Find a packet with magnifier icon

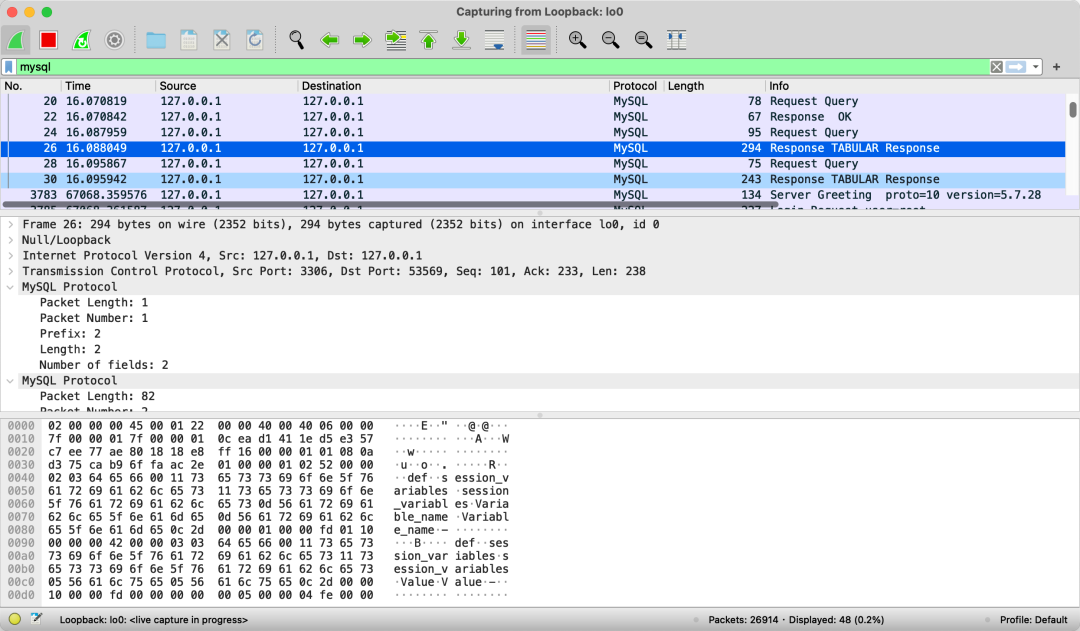pyautogui.click(x=296, y=40)
